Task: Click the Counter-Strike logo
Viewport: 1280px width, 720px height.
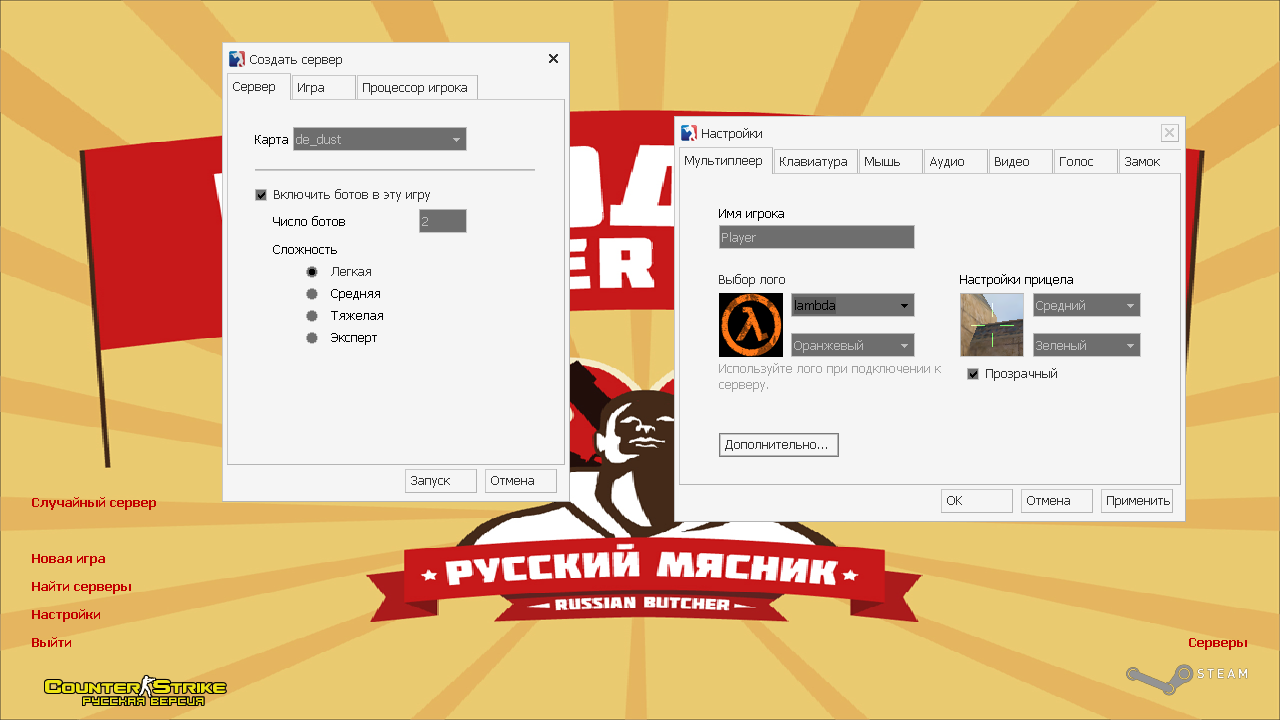Action: pyautogui.click(x=135, y=690)
